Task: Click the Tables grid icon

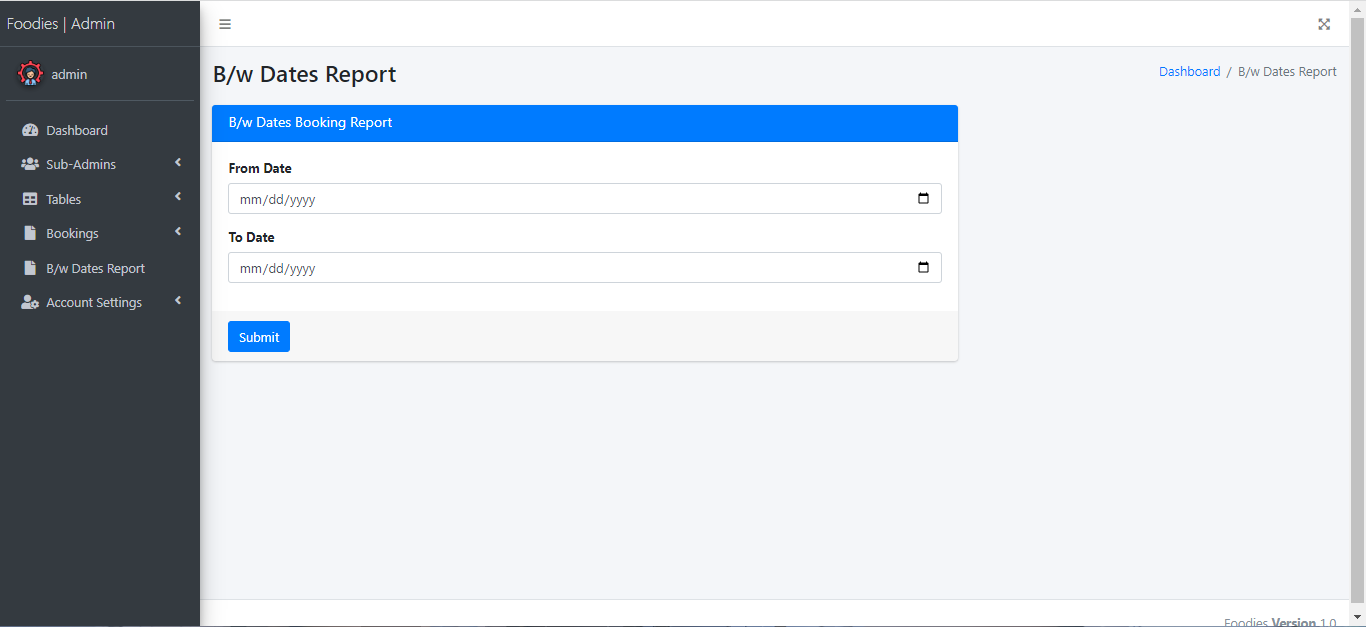Action: 30,199
